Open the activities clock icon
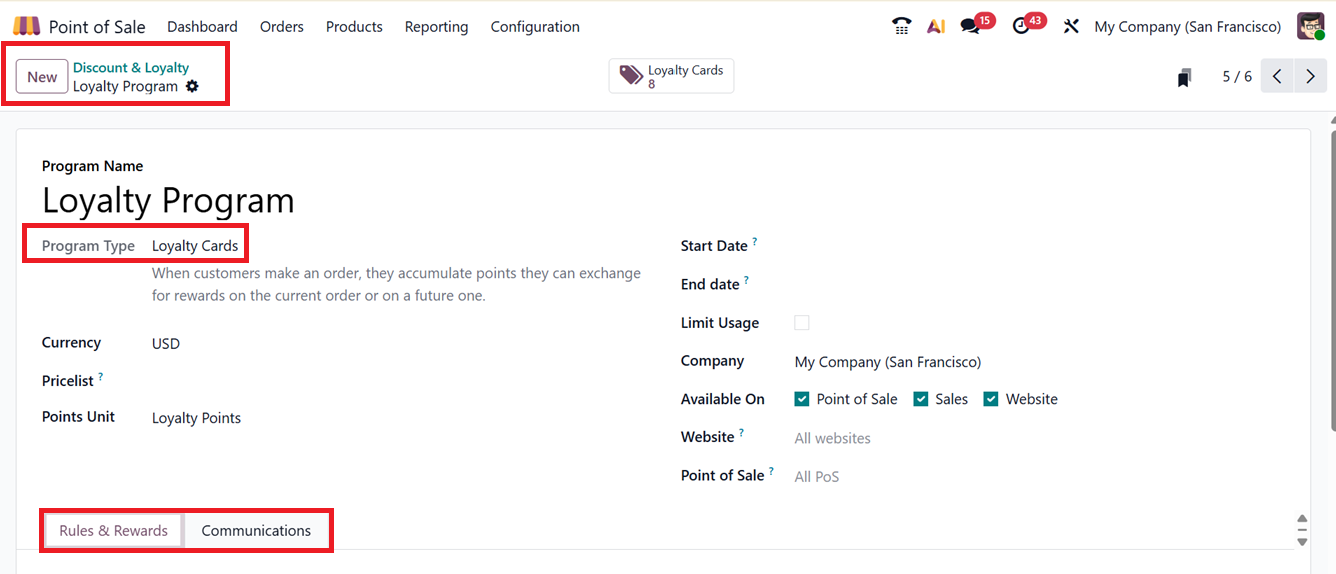This screenshot has height=574, width=1336. coord(1021,27)
